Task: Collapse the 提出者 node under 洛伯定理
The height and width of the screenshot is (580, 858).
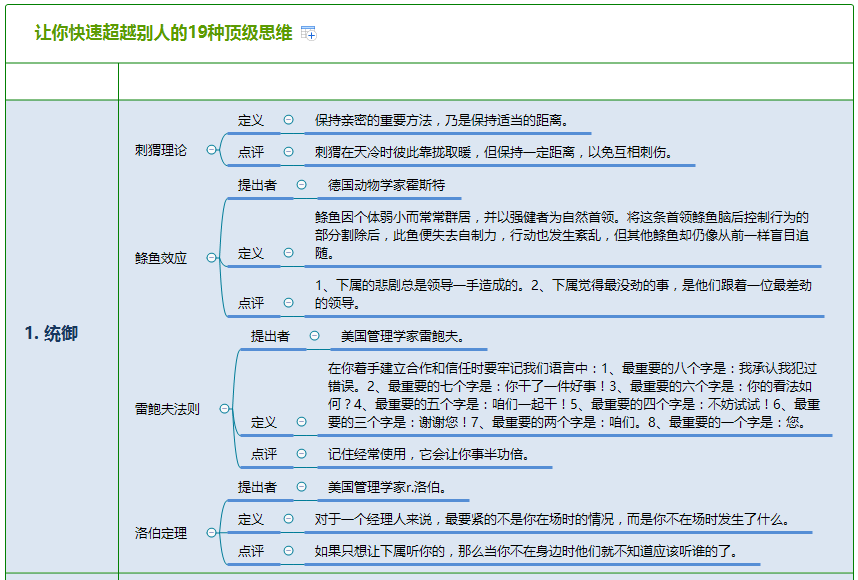Action: pyautogui.click(x=302, y=486)
